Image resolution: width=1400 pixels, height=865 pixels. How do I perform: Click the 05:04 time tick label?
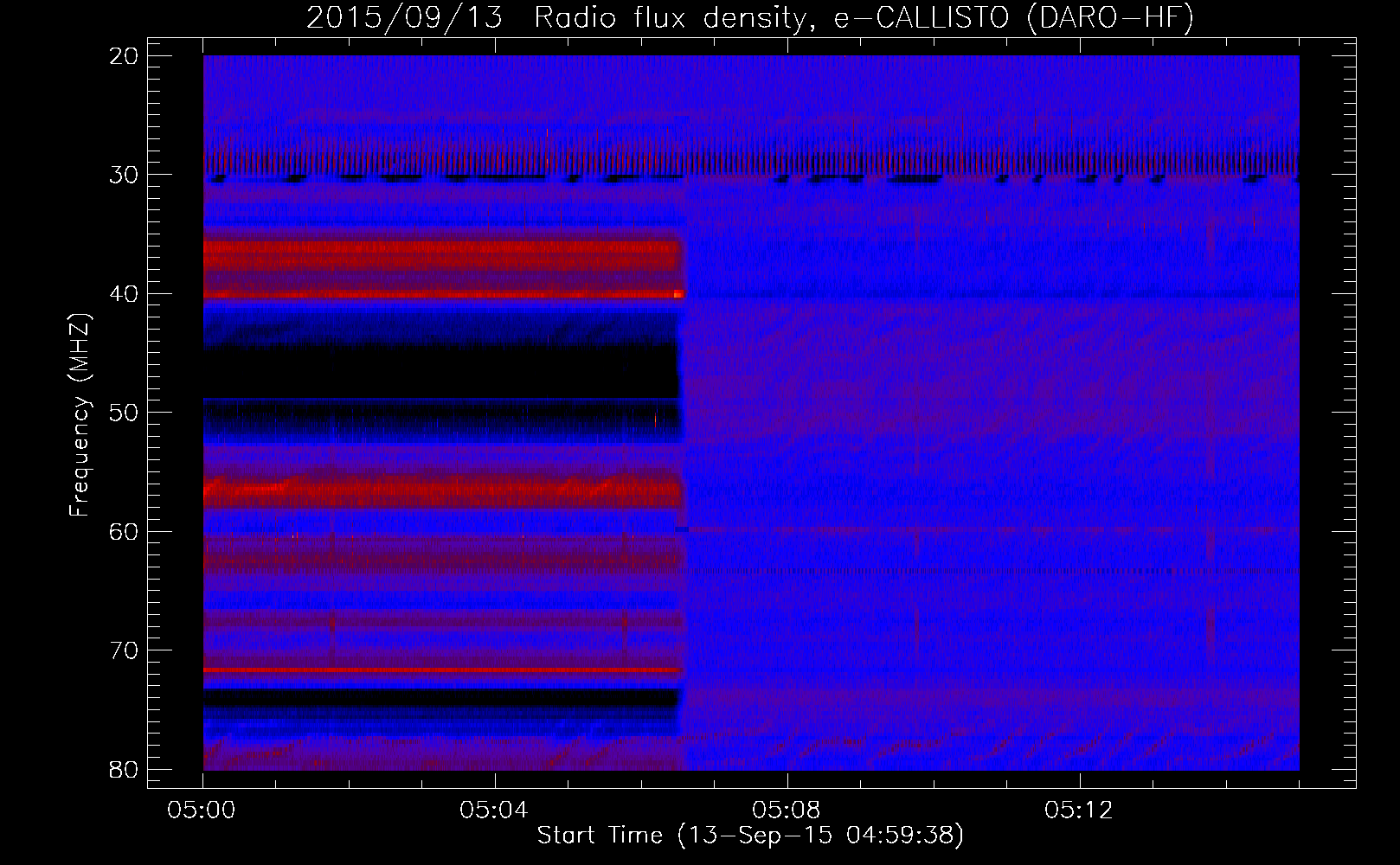click(494, 811)
